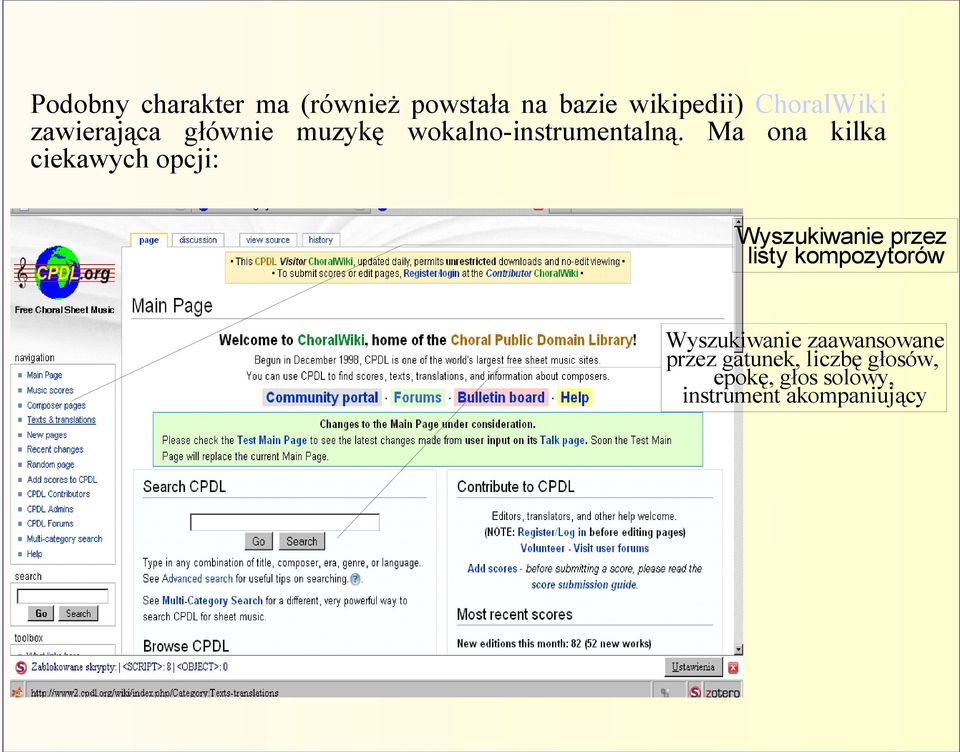Click 'Search' button under Search CPDL field
Image resolution: width=960 pixels, height=752 pixels.
(302, 541)
